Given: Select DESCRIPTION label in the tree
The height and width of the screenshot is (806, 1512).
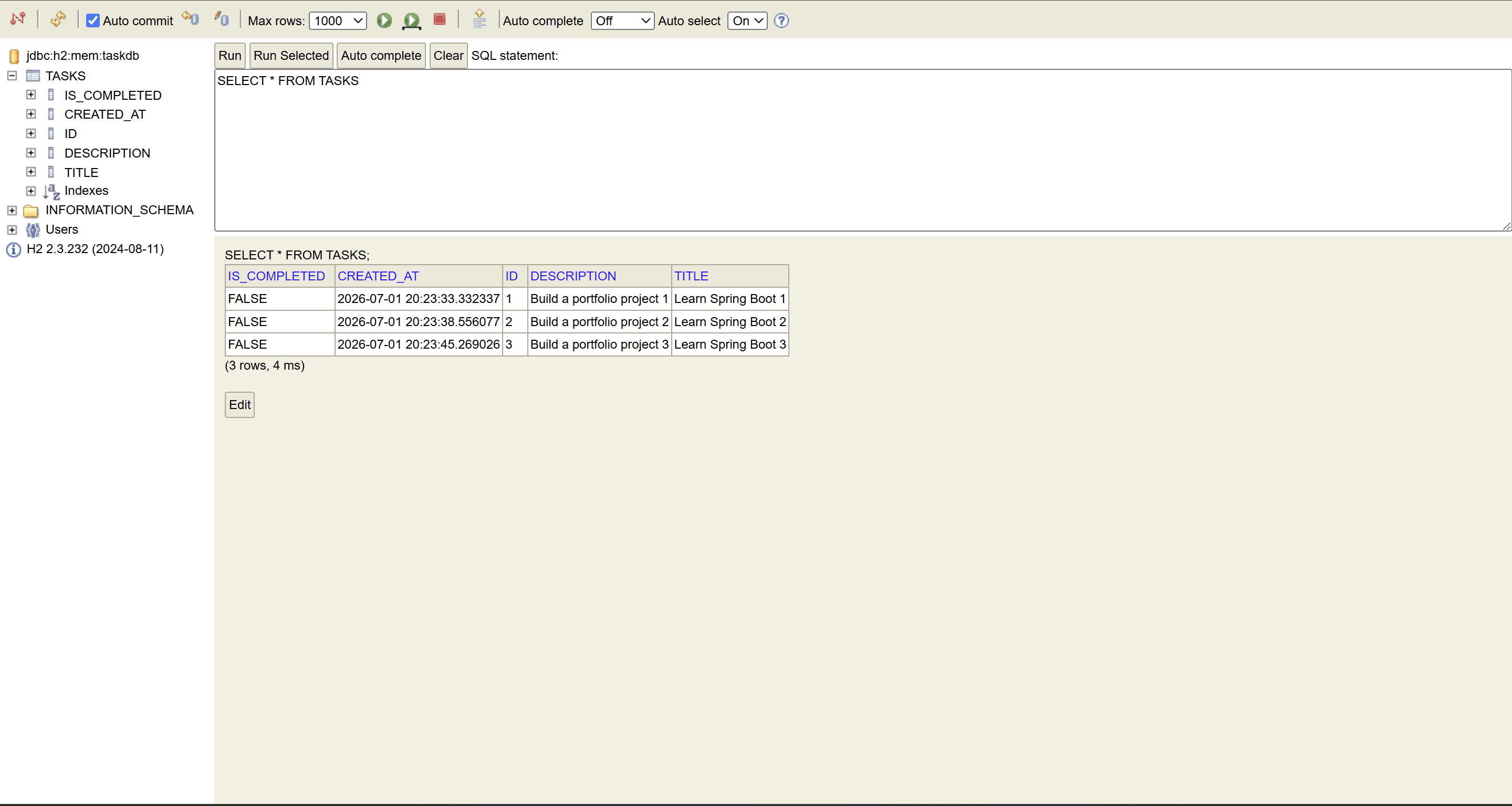Looking at the screenshot, I should tap(108, 153).
